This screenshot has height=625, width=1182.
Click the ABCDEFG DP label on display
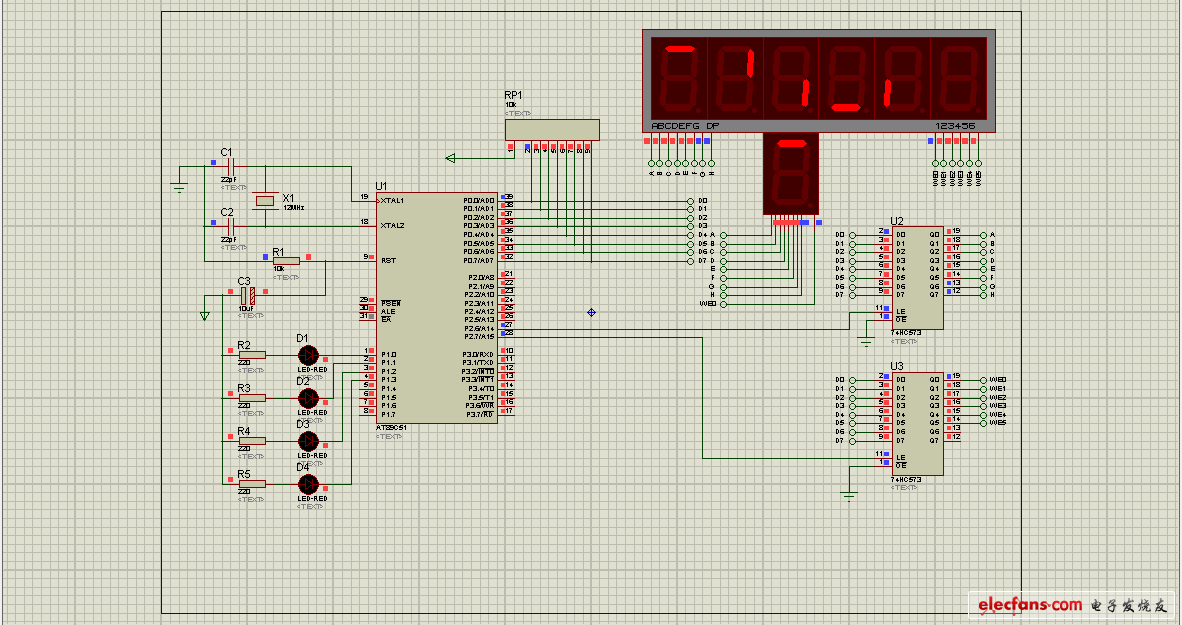(685, 126)
